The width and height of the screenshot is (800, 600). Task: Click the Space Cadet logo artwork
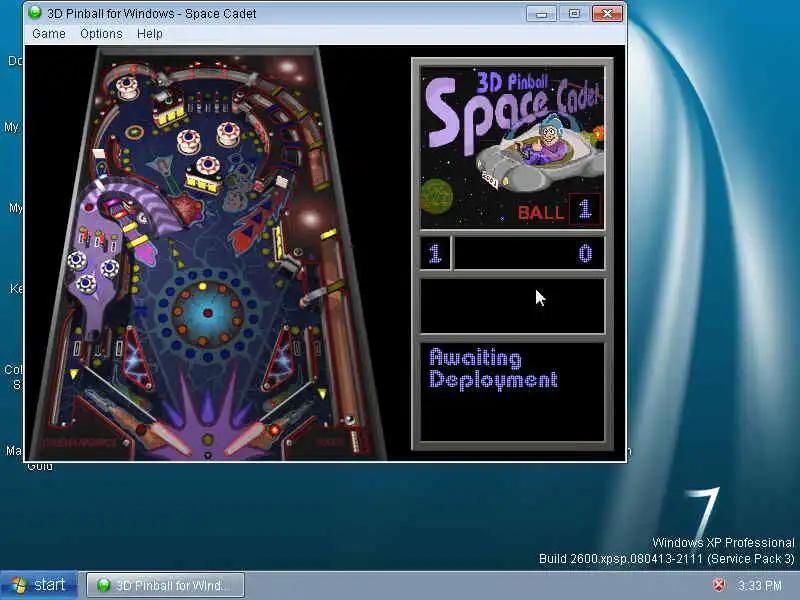tap(512, 147)
